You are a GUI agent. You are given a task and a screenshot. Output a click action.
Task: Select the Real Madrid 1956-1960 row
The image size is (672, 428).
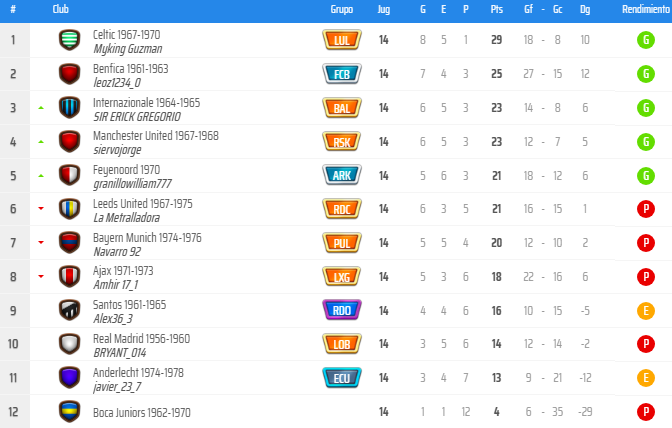coord(336,344)
